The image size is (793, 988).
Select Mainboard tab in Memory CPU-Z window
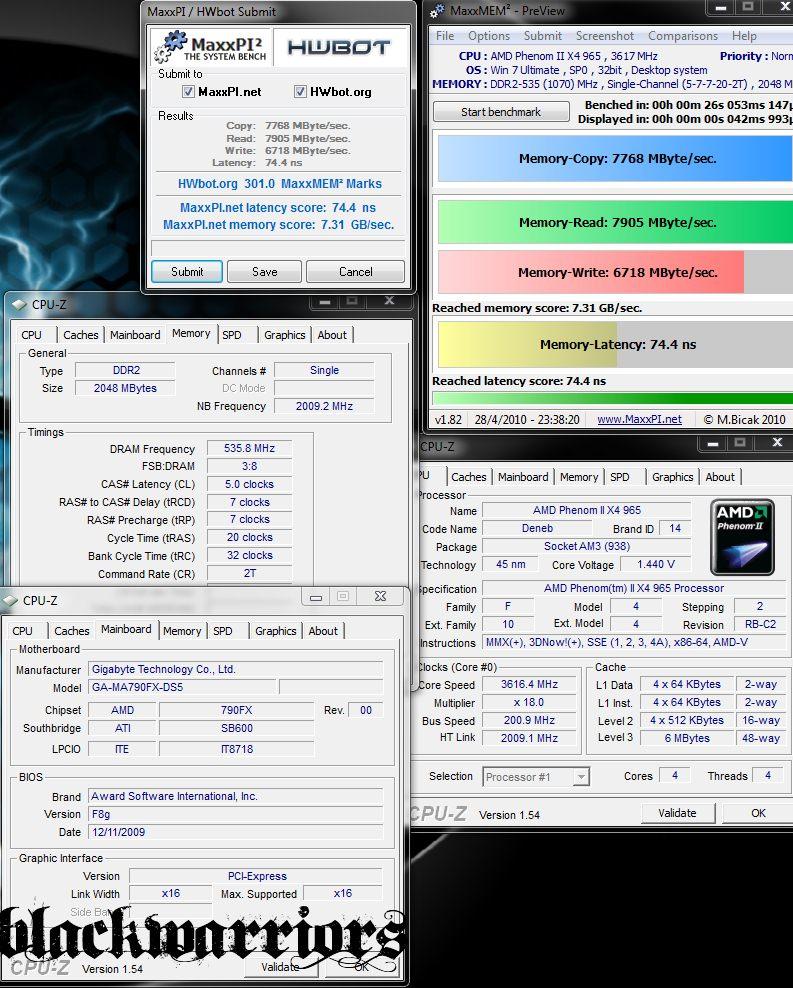(x=135, y=335)
